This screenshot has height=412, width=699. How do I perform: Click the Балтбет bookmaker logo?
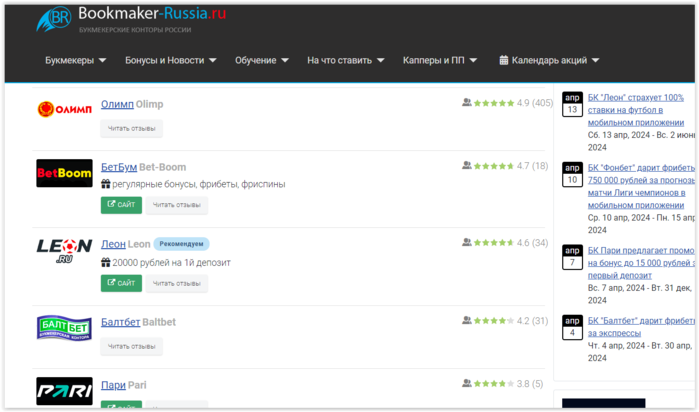pos(65,328)
